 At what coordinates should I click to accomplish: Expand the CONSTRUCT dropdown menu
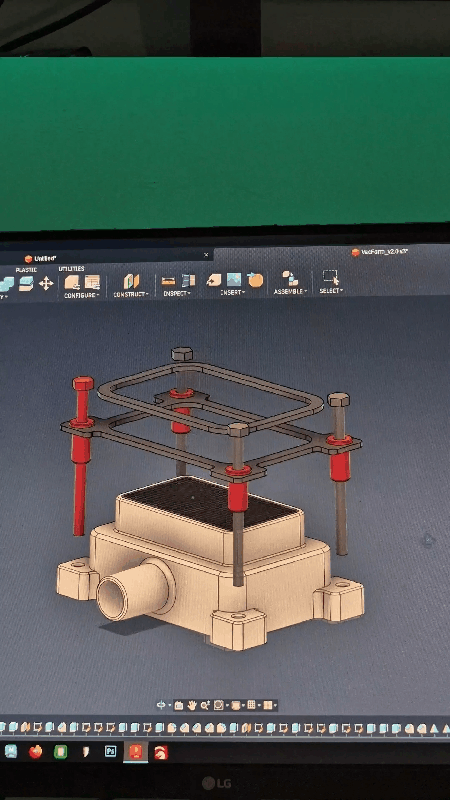click(x=131, y=294)
